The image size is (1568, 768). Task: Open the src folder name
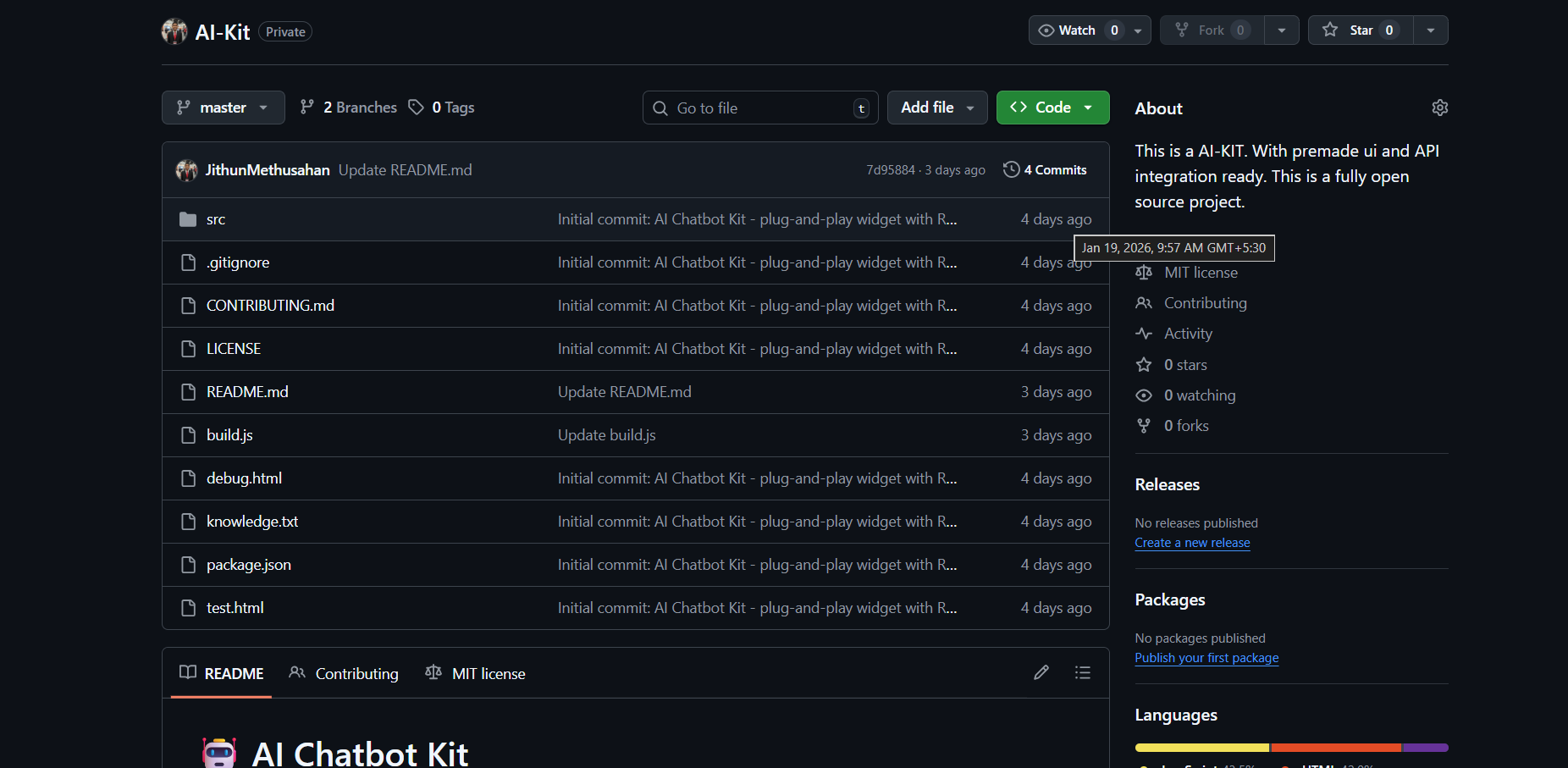(216, 219)
